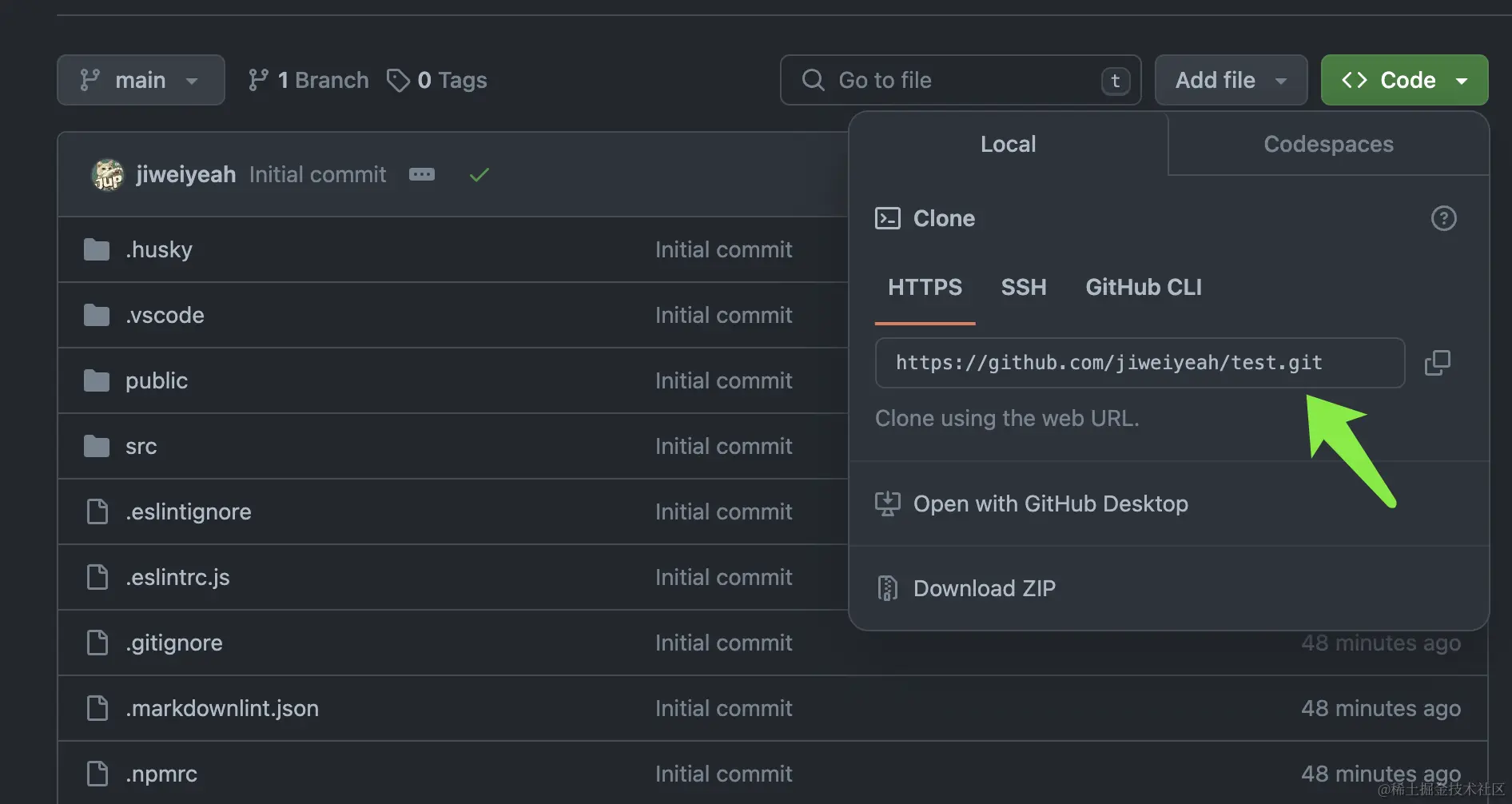This screenshot has width=1512, height=804.
Task: Expand the Add file dropdown
Action: (1231, 80)
